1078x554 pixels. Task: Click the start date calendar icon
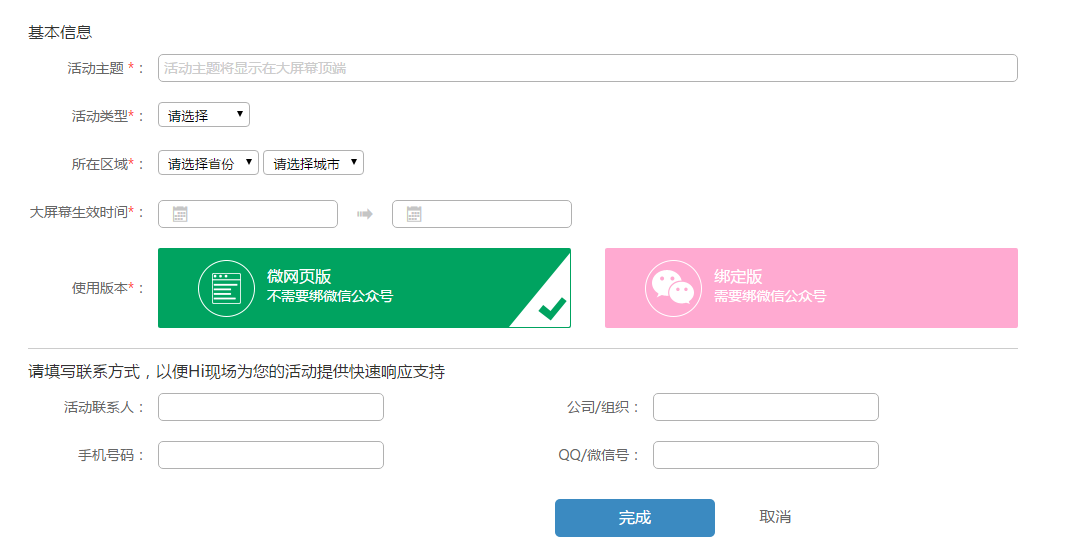(180, 214)
